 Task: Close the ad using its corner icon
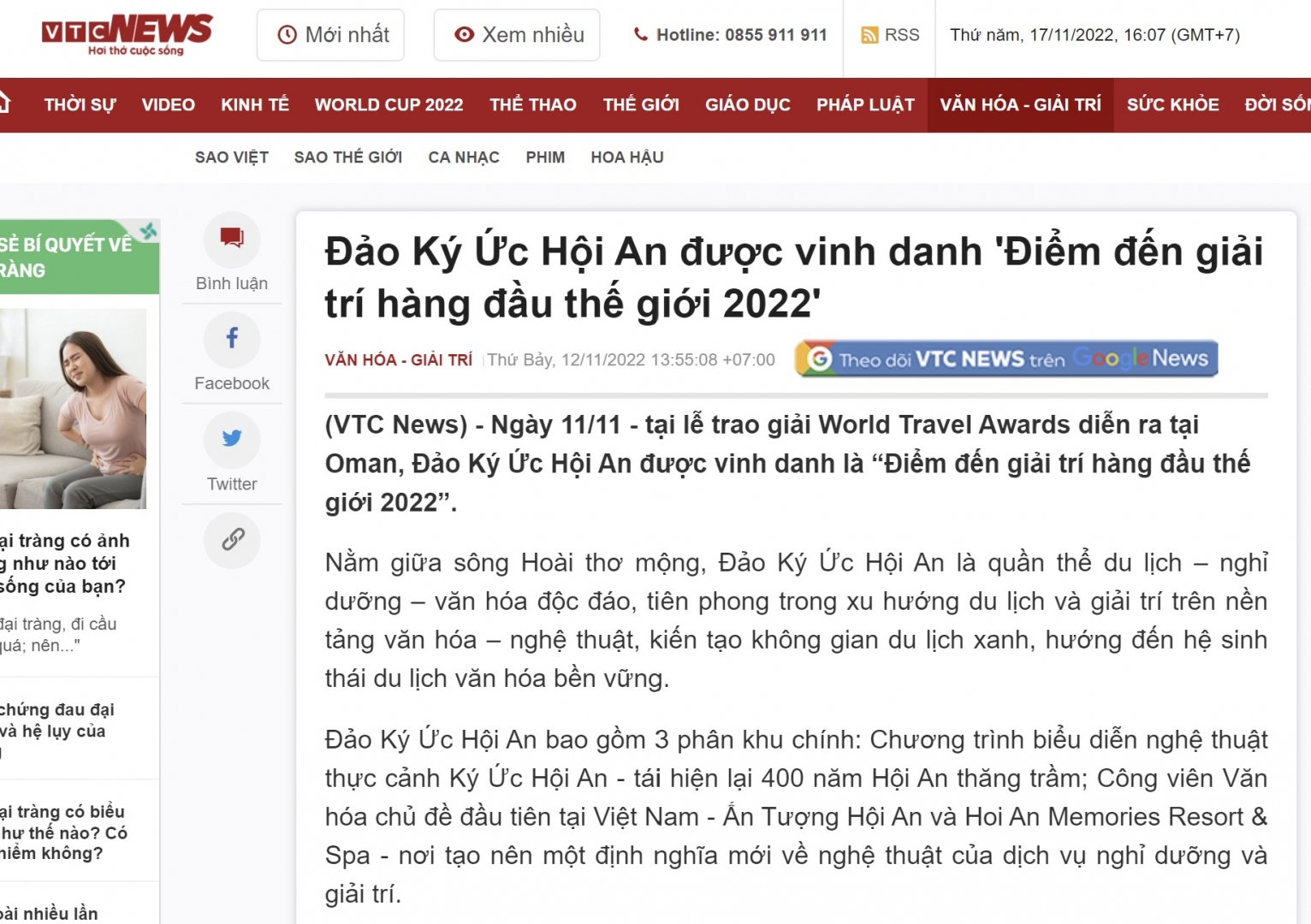pos(149,231)
